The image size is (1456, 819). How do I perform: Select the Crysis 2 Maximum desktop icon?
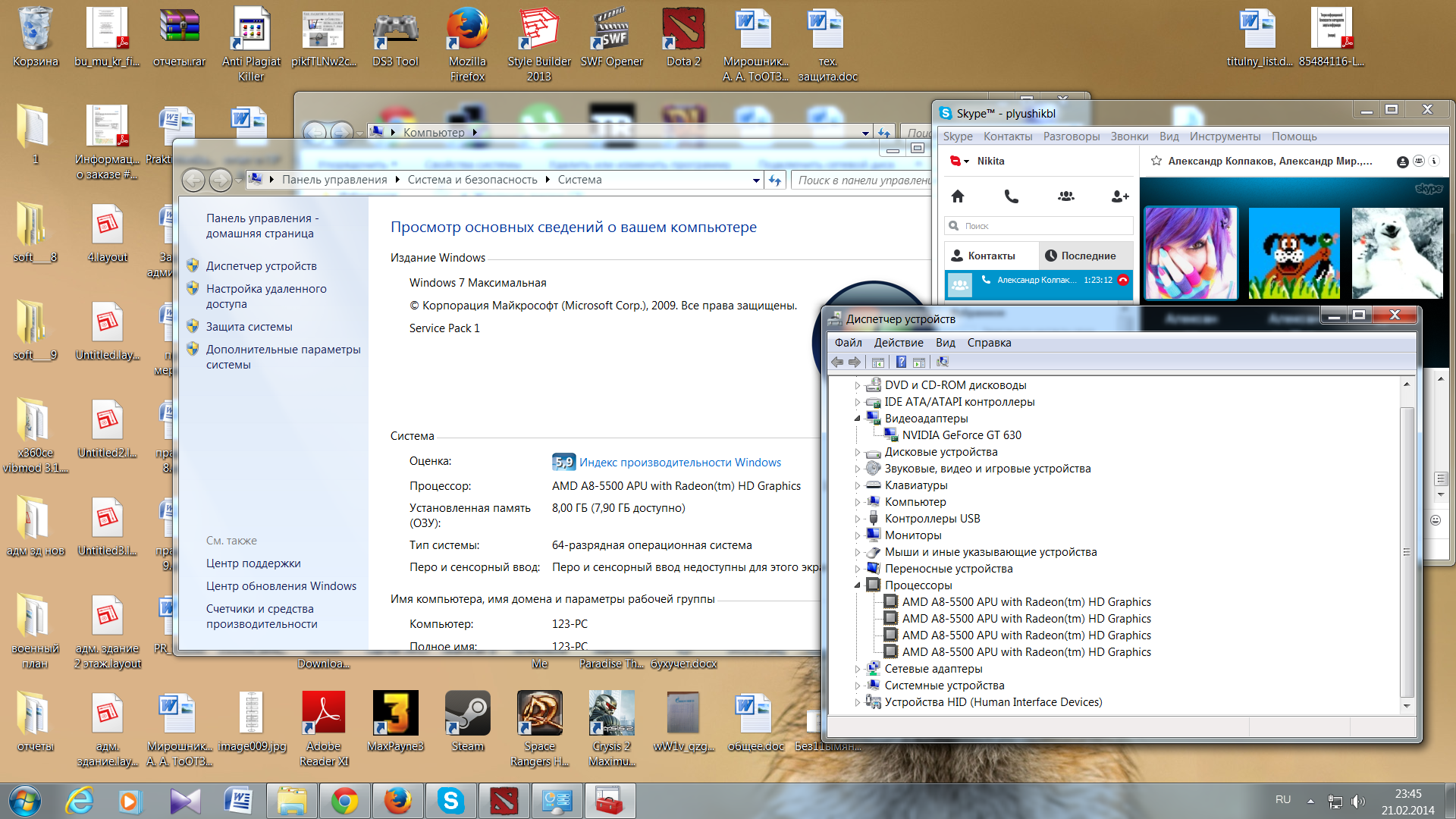(x=612, y=730)
